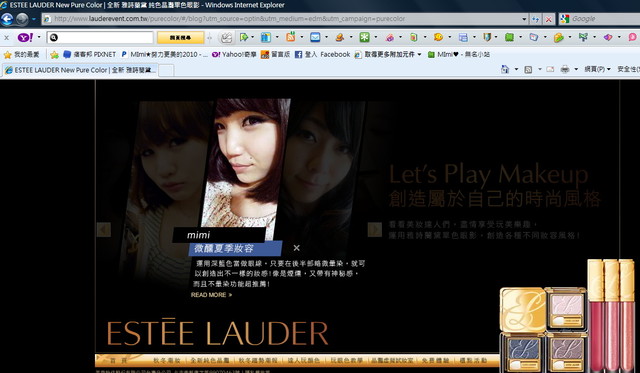640x373 pixels.
Task: Select the ESTEE LAUDER New Pure Color tab
Action: pyautogui.click(x=80, y=70)
